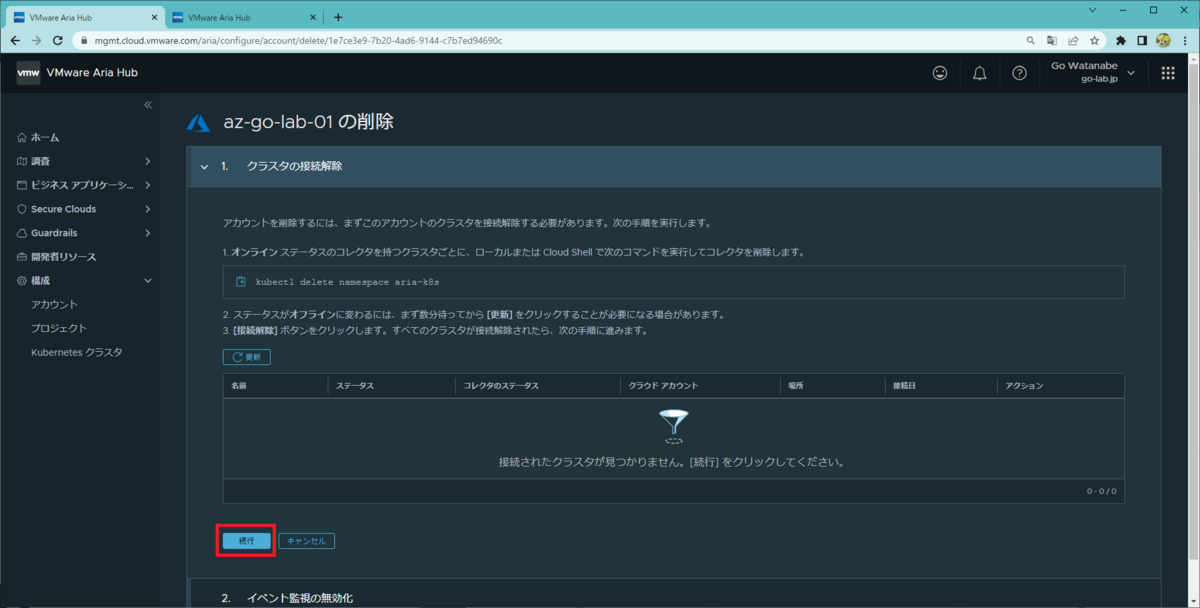Click the 名前 column header
The image size is (1200, 608).
[x=239, y=385]
